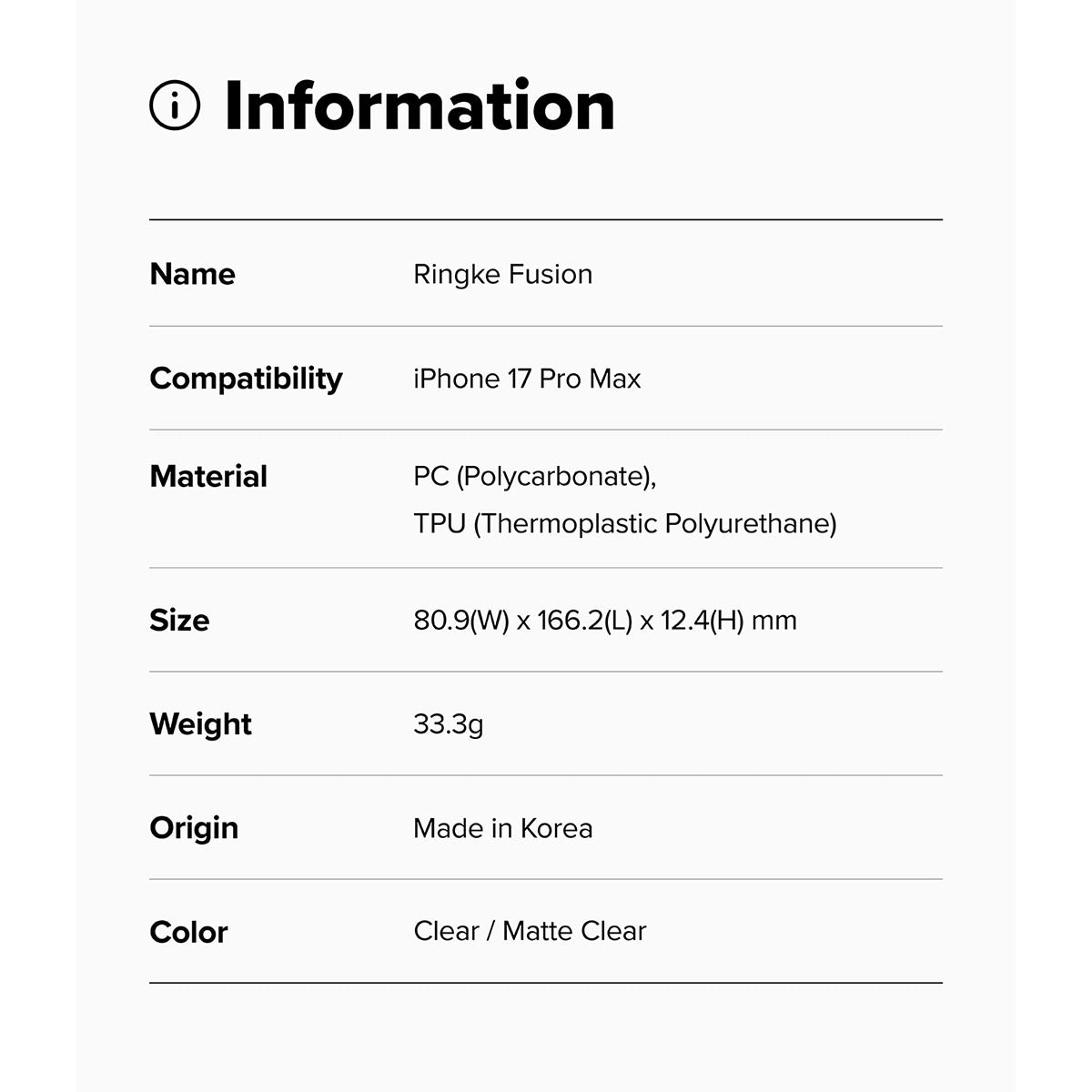The width and height of the screenshot is (1092, 1092).
Task: Click the PC (Polycarbonate) text
Action: pos(534,476)
